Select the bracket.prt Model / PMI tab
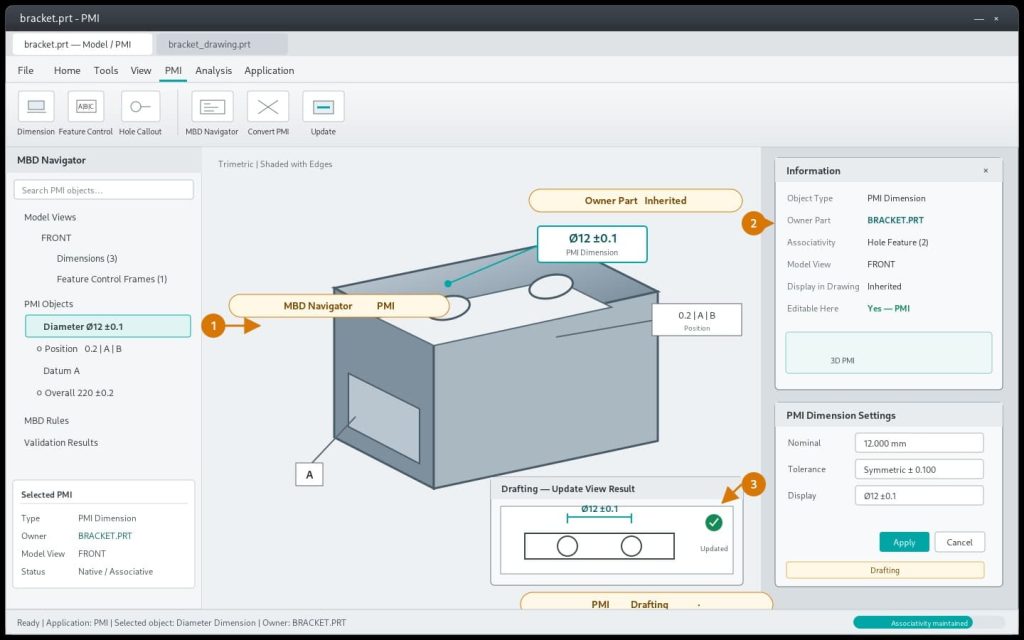1024x640 pixels. [82, 44]
